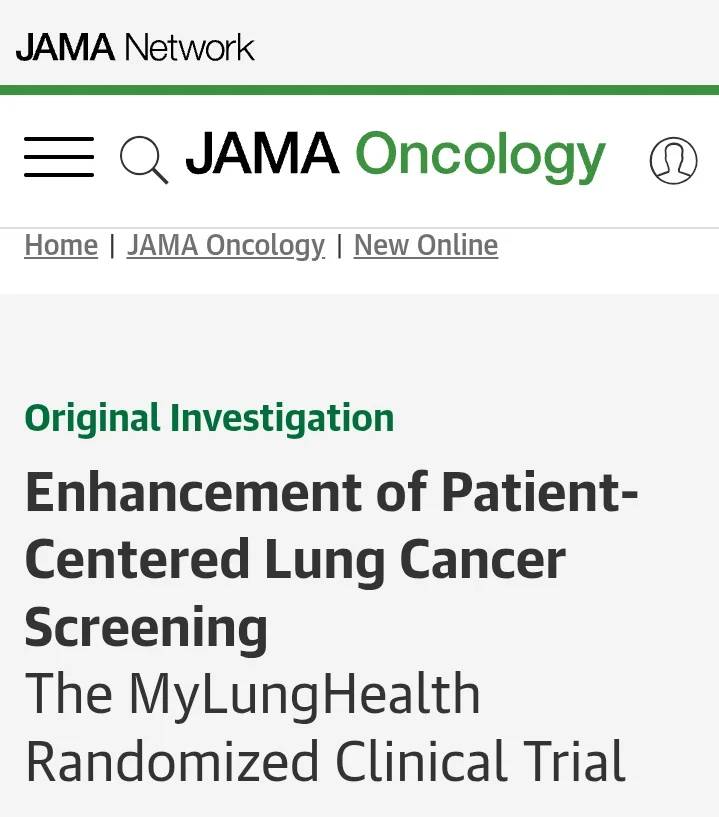719x817 pixels.
Task: Go to the Home breadcrumb link
Action: [x=61, y=245]
